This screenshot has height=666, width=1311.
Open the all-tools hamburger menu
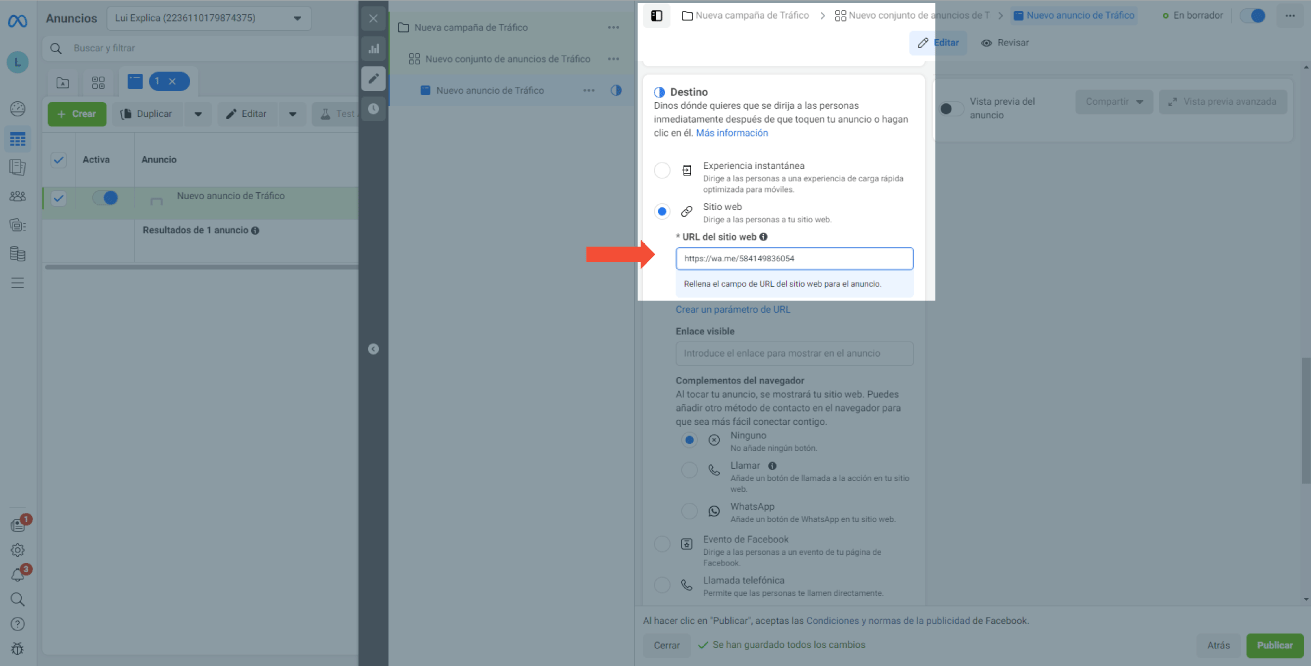tap(17, 283)
